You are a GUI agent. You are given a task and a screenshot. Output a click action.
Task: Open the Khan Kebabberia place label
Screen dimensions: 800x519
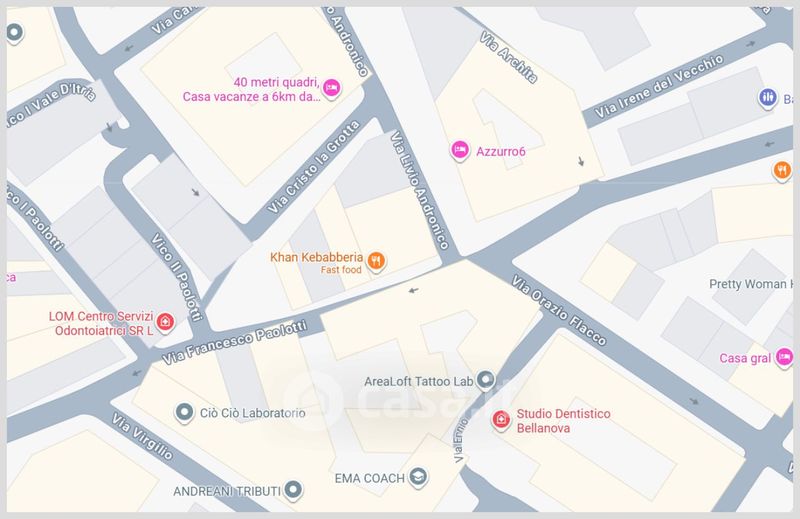316,257
